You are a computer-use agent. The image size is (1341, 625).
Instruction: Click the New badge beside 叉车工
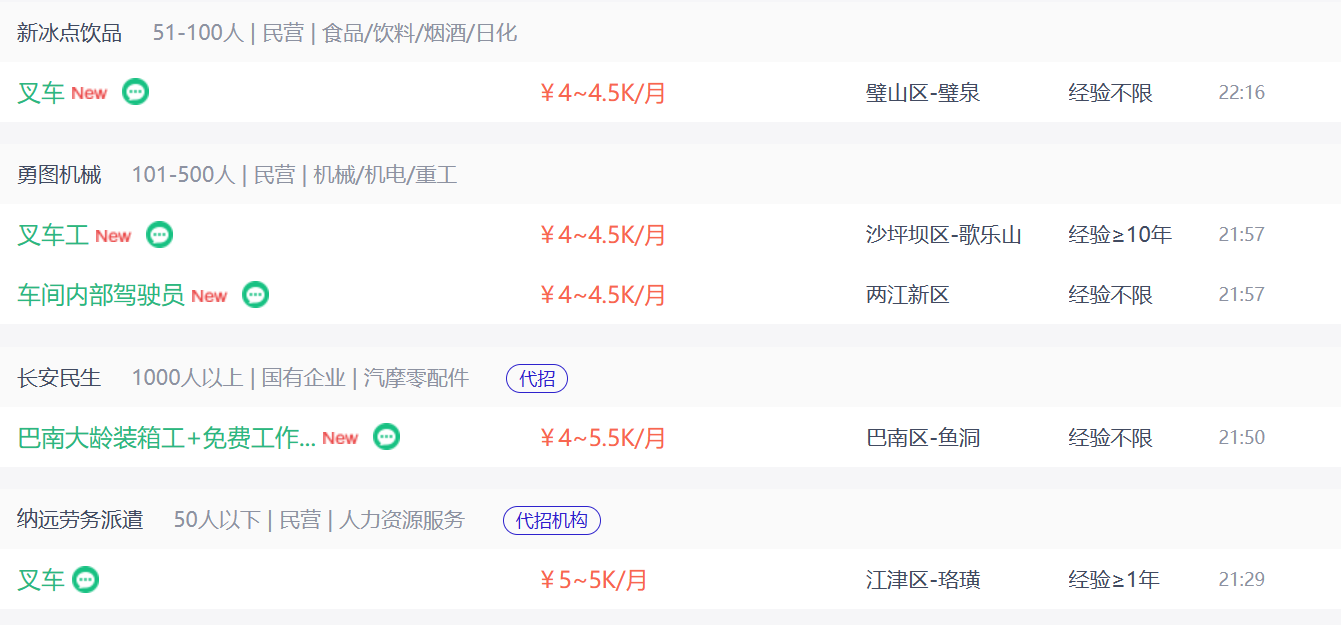(113, 236)
